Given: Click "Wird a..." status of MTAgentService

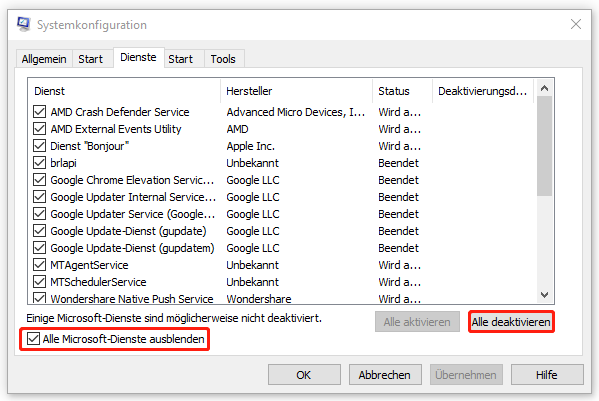Looking at the screenshot, I should coord(400,265).
